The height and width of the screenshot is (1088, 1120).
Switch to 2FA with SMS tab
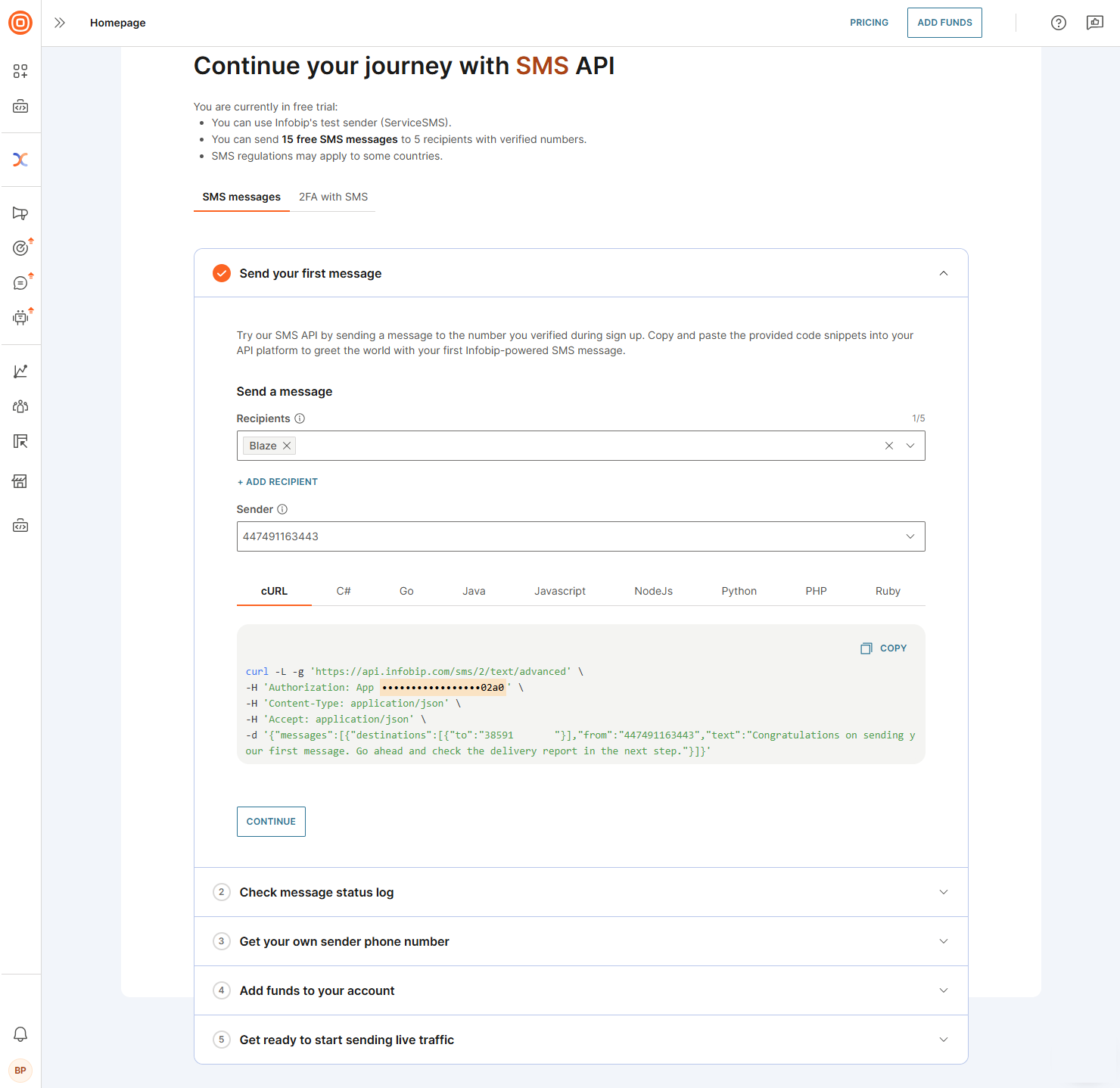pyautogui.click(x=333, y=197)
